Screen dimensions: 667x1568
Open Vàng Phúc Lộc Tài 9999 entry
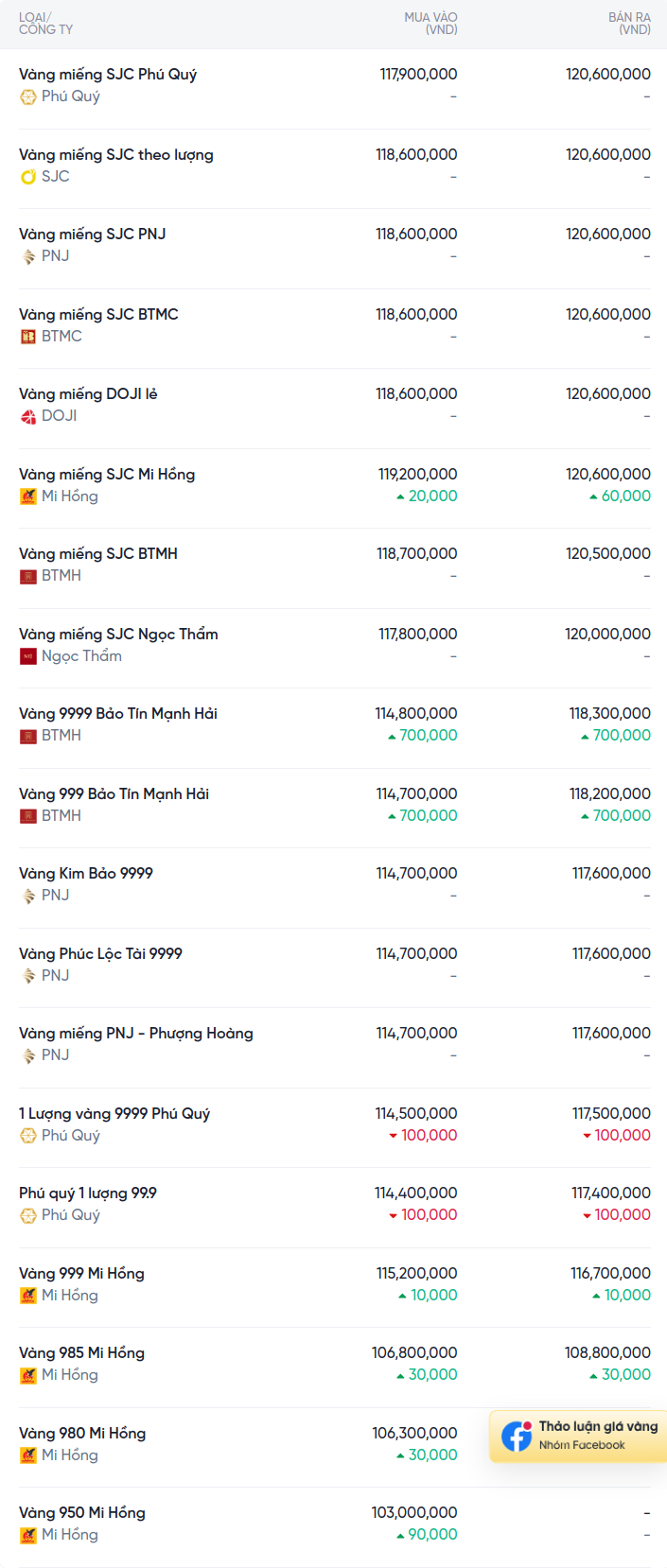100,954
